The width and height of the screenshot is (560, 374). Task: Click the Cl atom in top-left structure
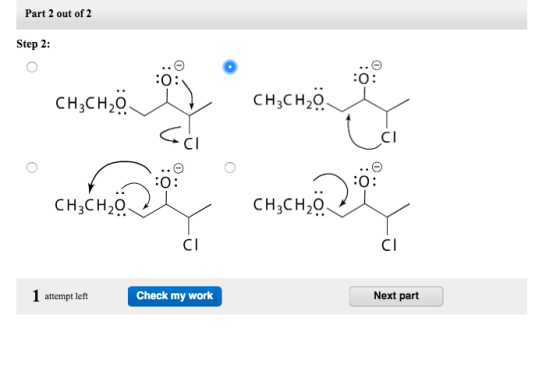pos(191,144)
